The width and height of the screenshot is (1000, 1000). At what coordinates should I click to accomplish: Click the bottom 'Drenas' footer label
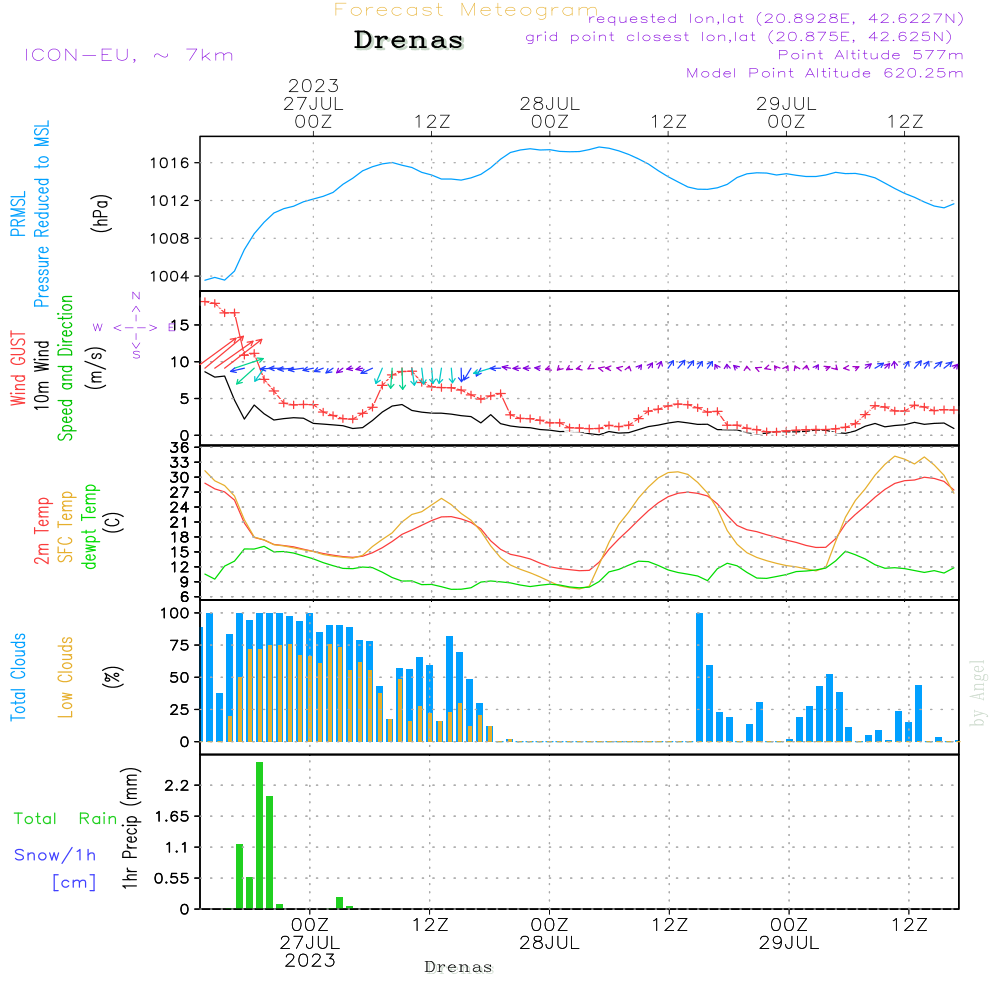tap(459, 967)
